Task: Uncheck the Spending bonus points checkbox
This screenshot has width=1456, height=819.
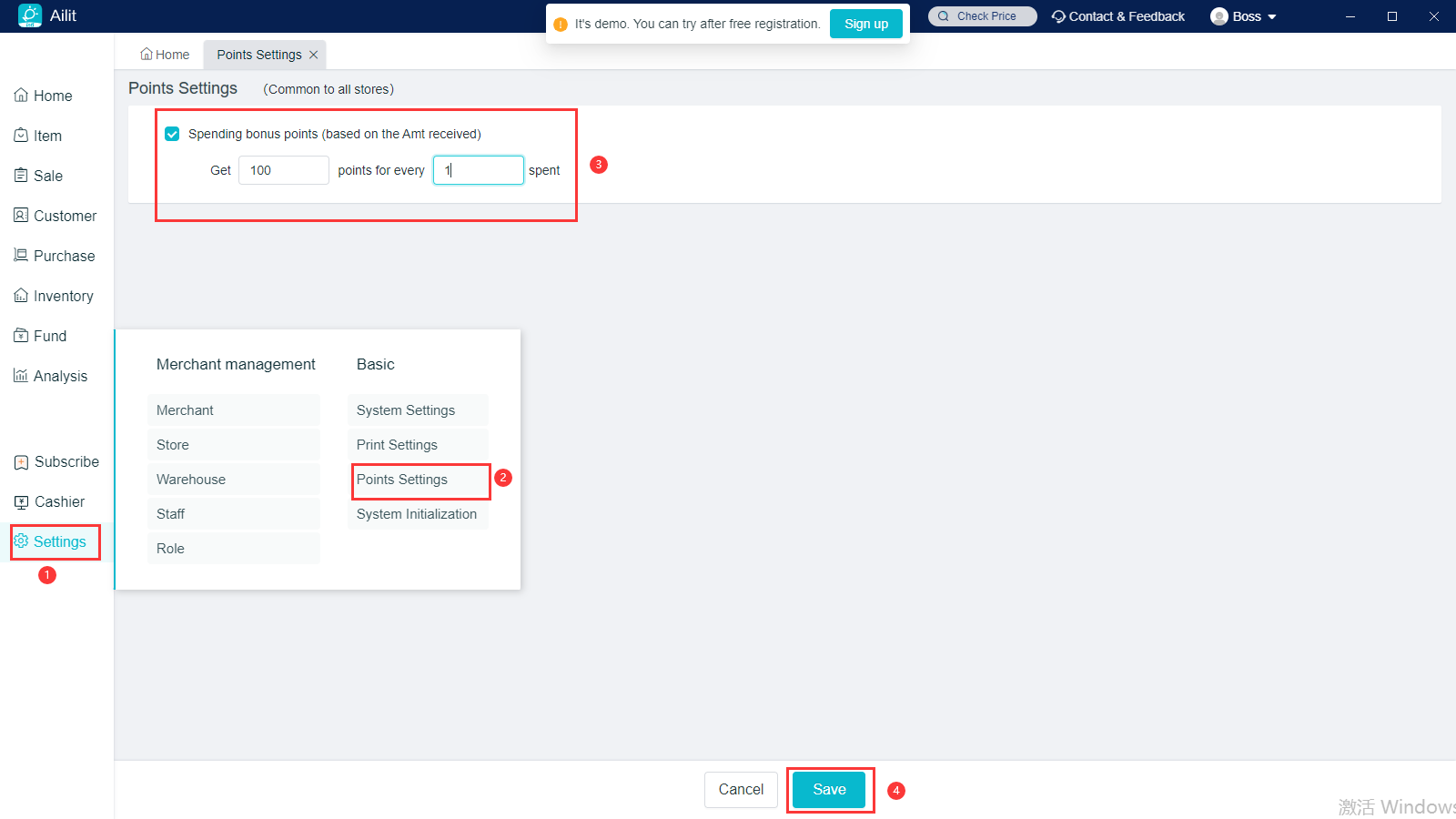Action: pos(172,134)
